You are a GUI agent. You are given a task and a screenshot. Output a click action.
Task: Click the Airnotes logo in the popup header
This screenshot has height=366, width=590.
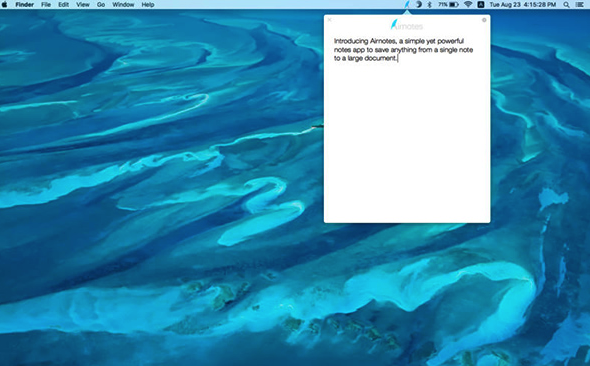407,25
